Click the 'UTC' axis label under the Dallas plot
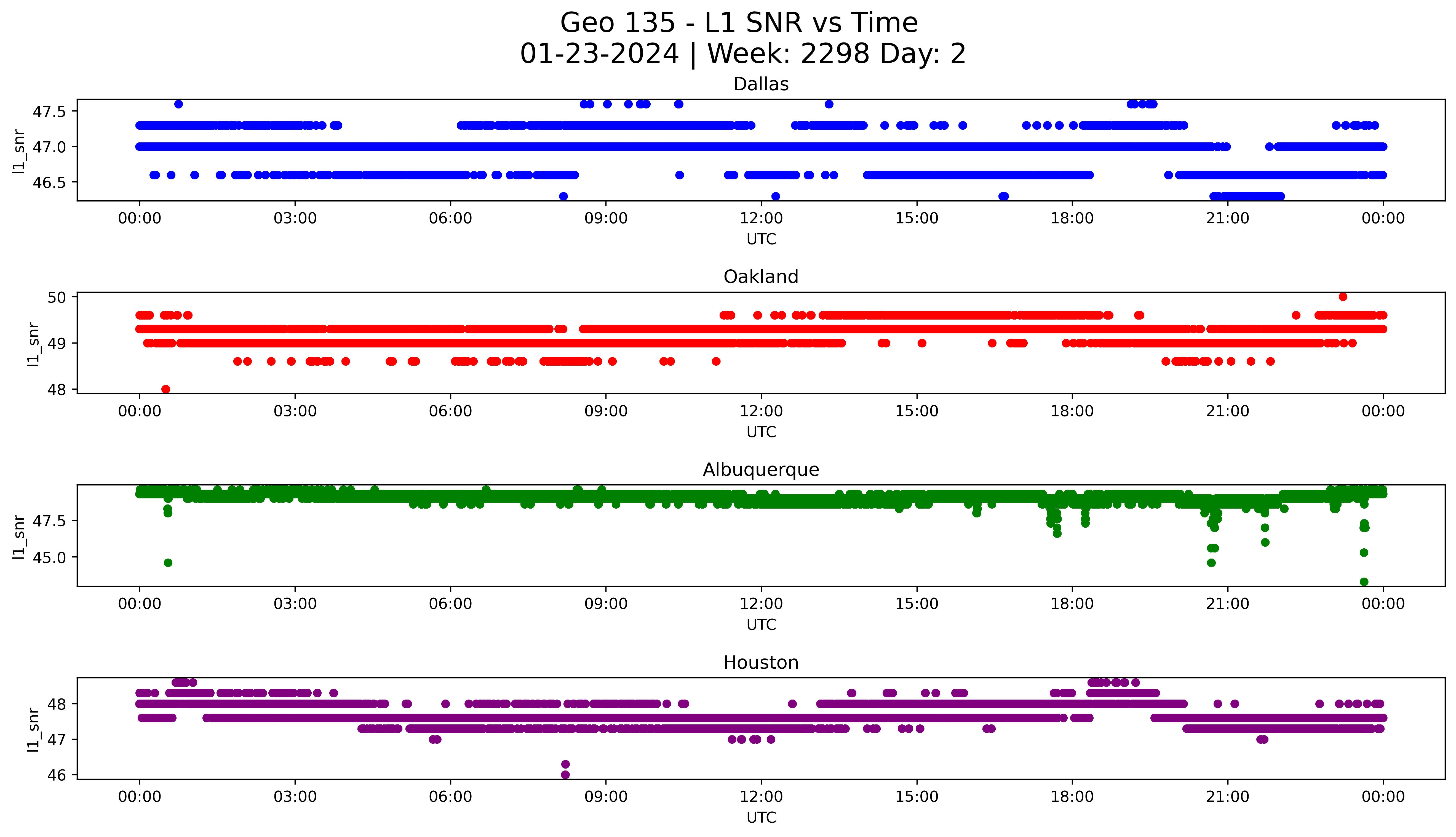Image resolution: width=1456 pixels, height=837 pixels. 761,239
